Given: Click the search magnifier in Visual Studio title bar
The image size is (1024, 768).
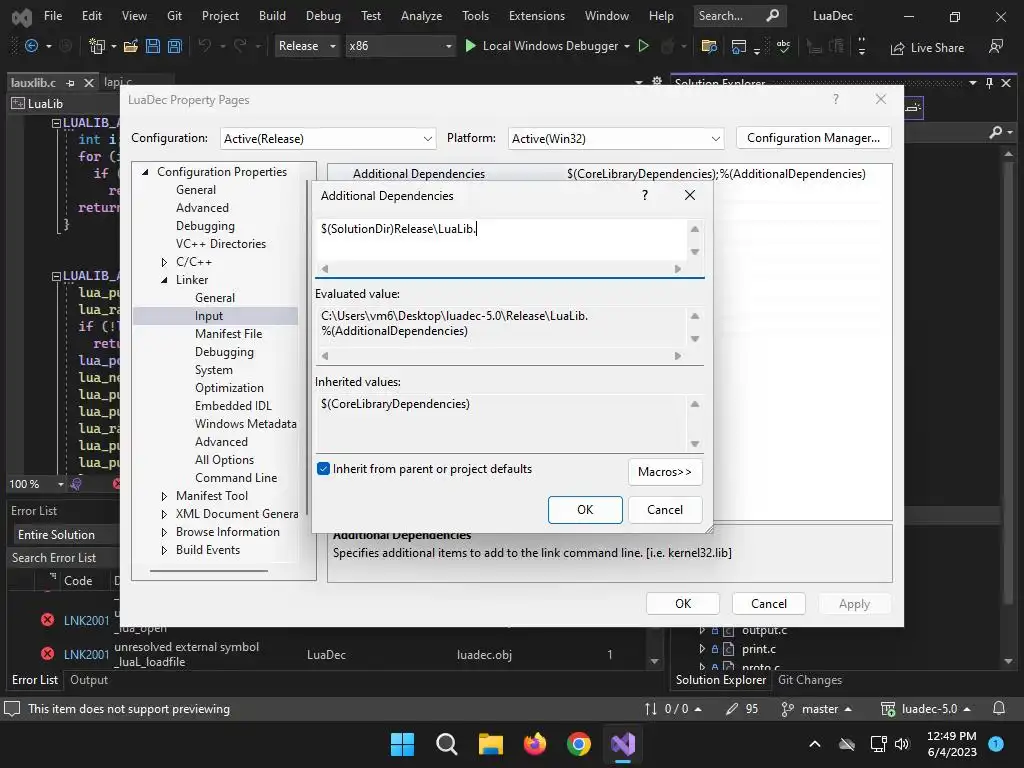Looking at the screenshot, I should pos(773,16).
